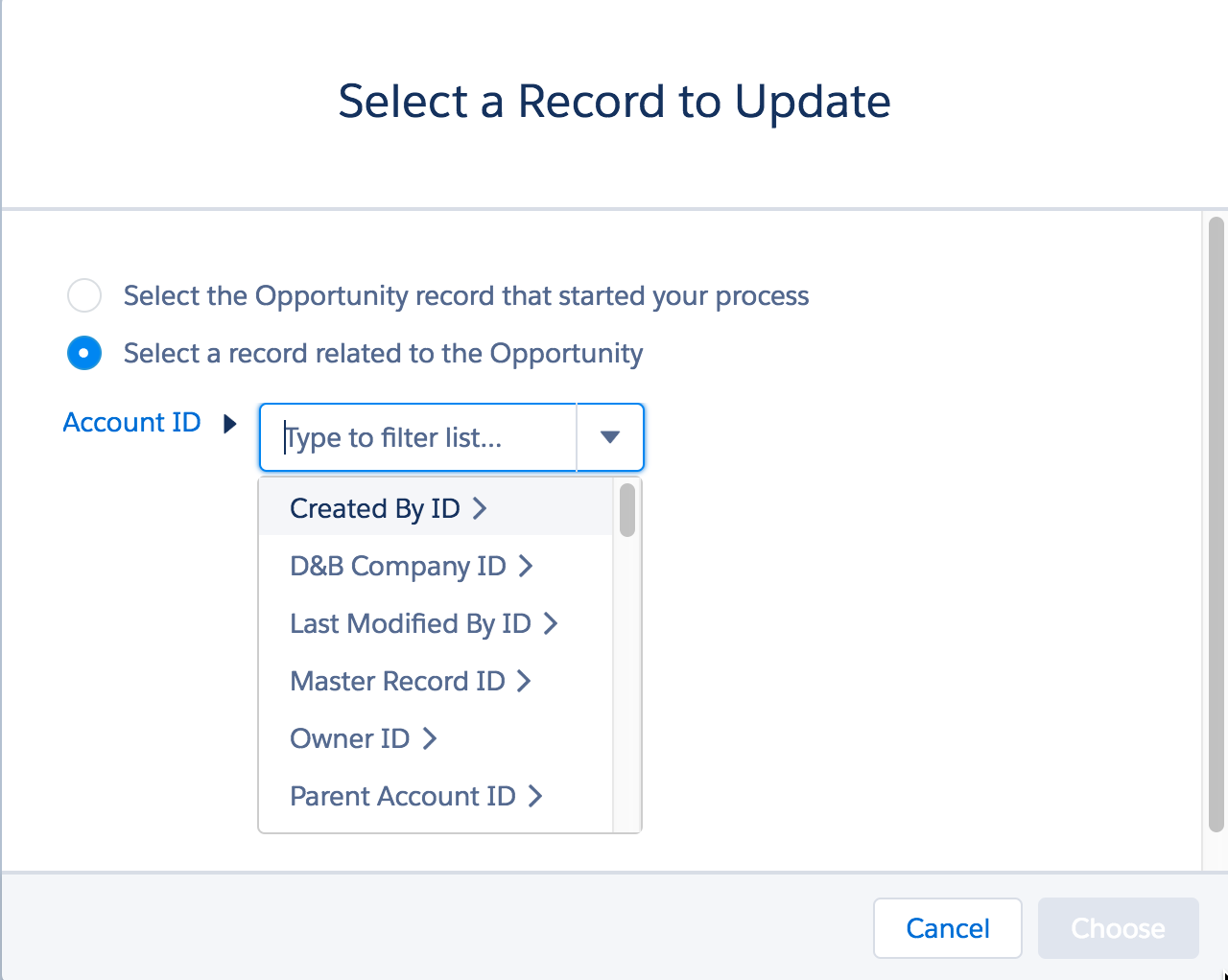Open the field list dropdown arrow
Image resolution: width=1228 pixels, height=980 pixels.
tap(609, 437)
